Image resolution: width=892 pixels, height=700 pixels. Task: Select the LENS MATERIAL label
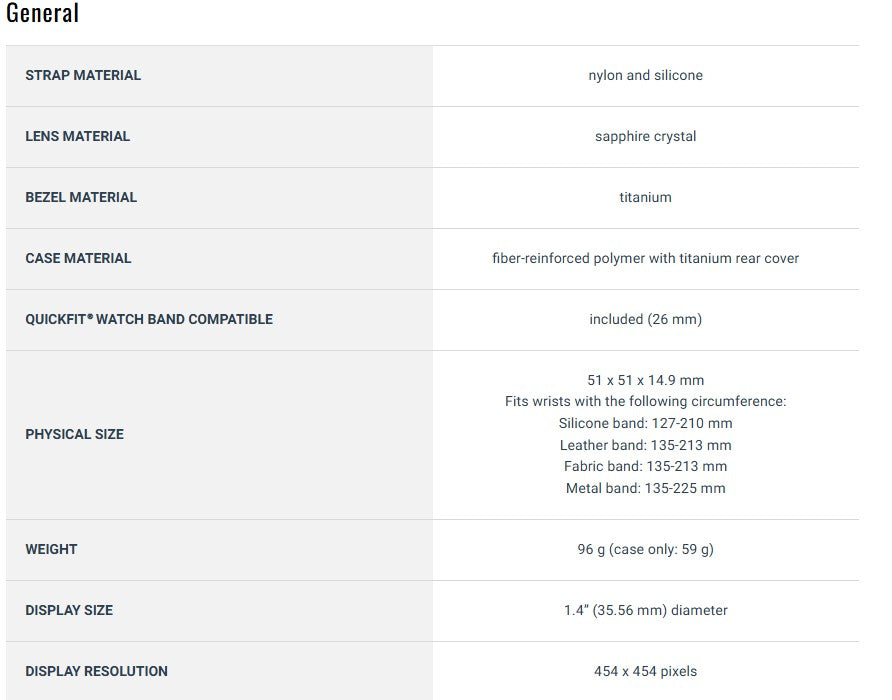tap(78, 136)
